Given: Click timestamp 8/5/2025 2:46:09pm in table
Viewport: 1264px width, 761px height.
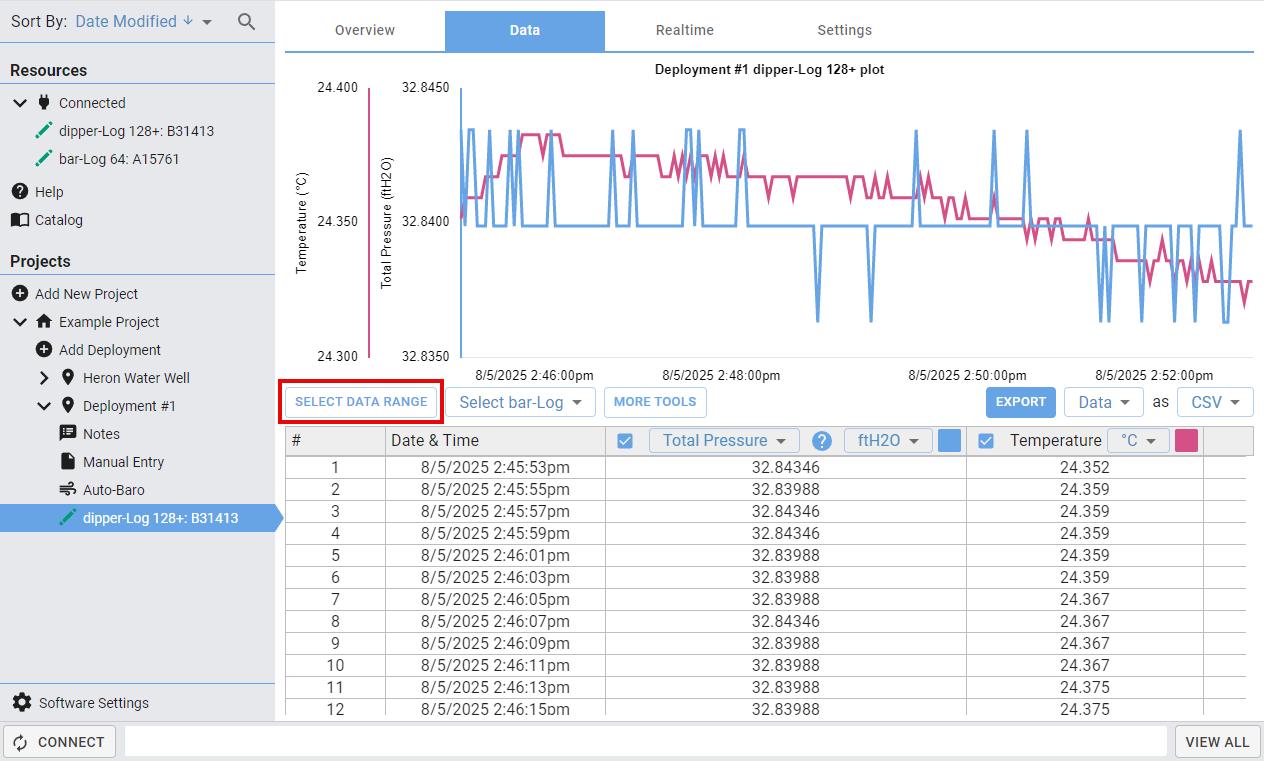Looking at the screenshot, I should coord(495,643).
